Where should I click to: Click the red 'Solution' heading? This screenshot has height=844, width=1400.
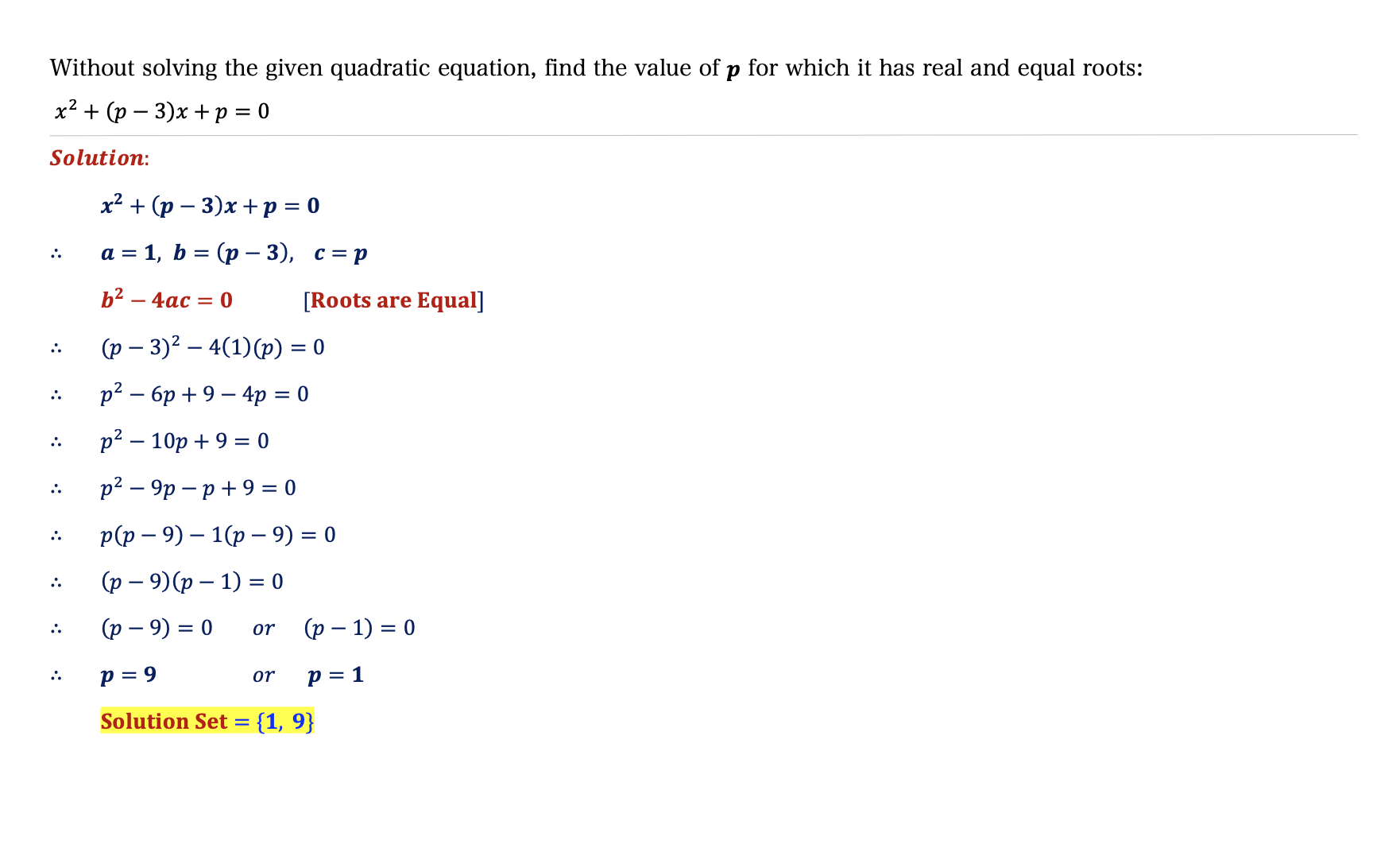click(98, 158)
